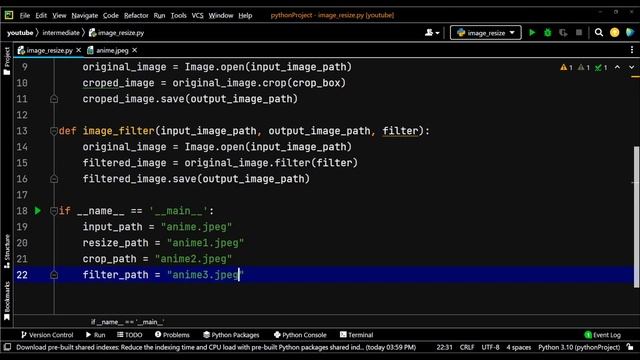
Task: Change the 4 spaces indent setting
Action: tap(519, 347)
